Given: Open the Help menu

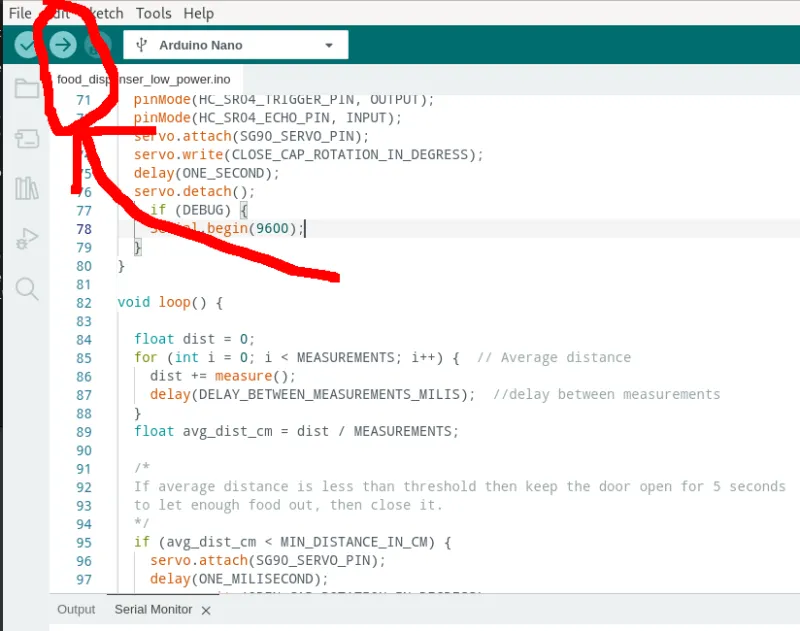Looking at the screenshot, I should click(x=198, y=13).
